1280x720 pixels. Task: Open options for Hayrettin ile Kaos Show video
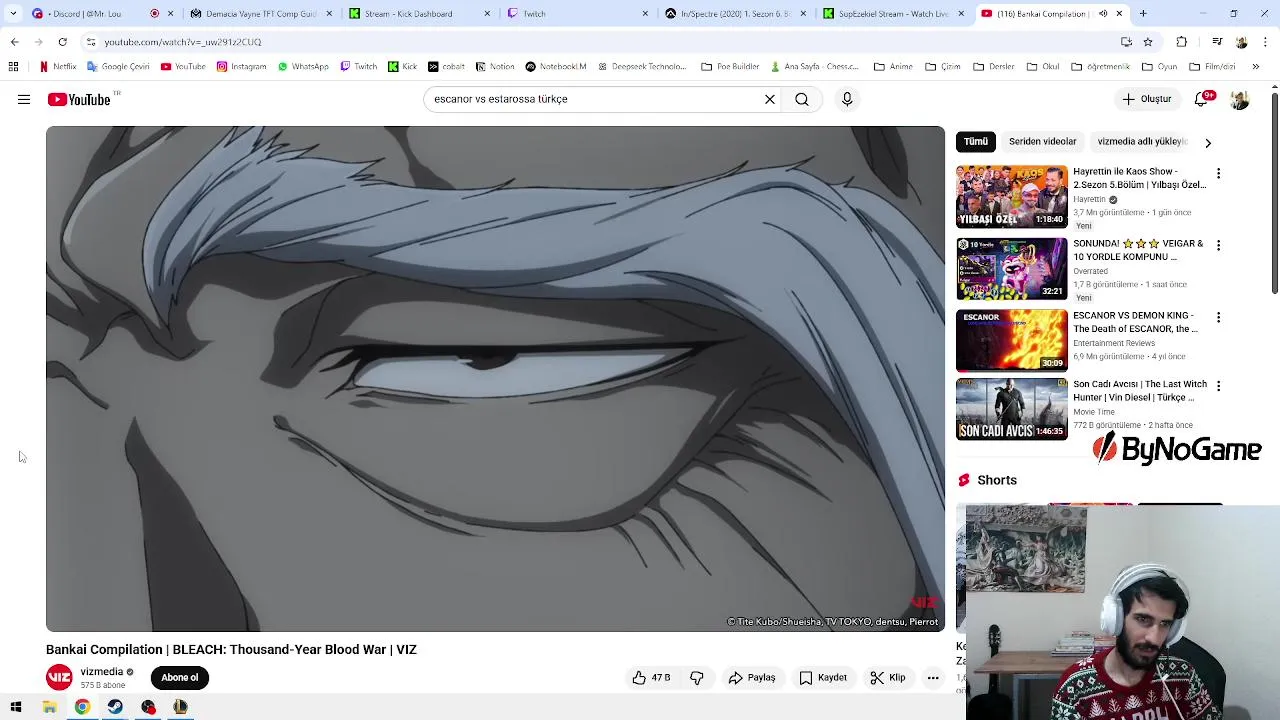coord(1218,173)
